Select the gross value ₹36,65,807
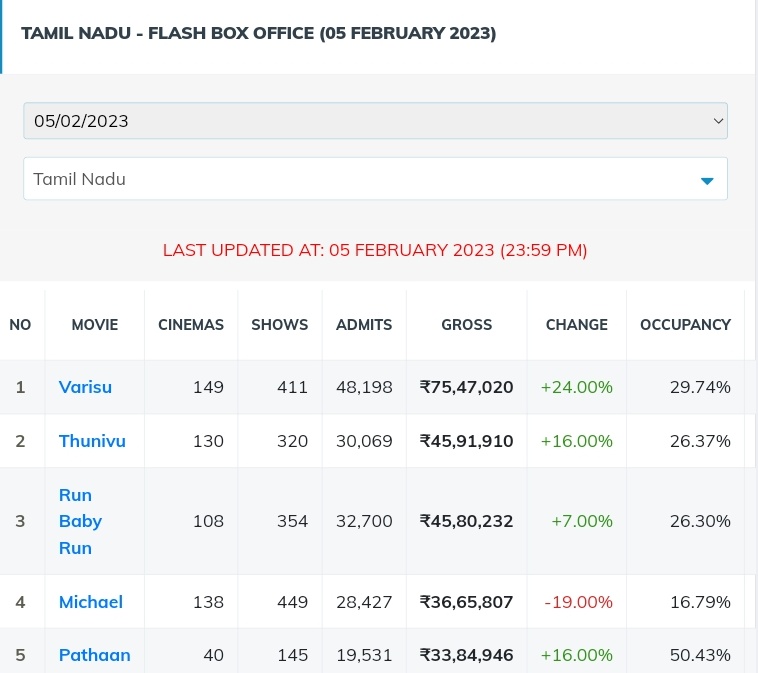 (466, 602)
